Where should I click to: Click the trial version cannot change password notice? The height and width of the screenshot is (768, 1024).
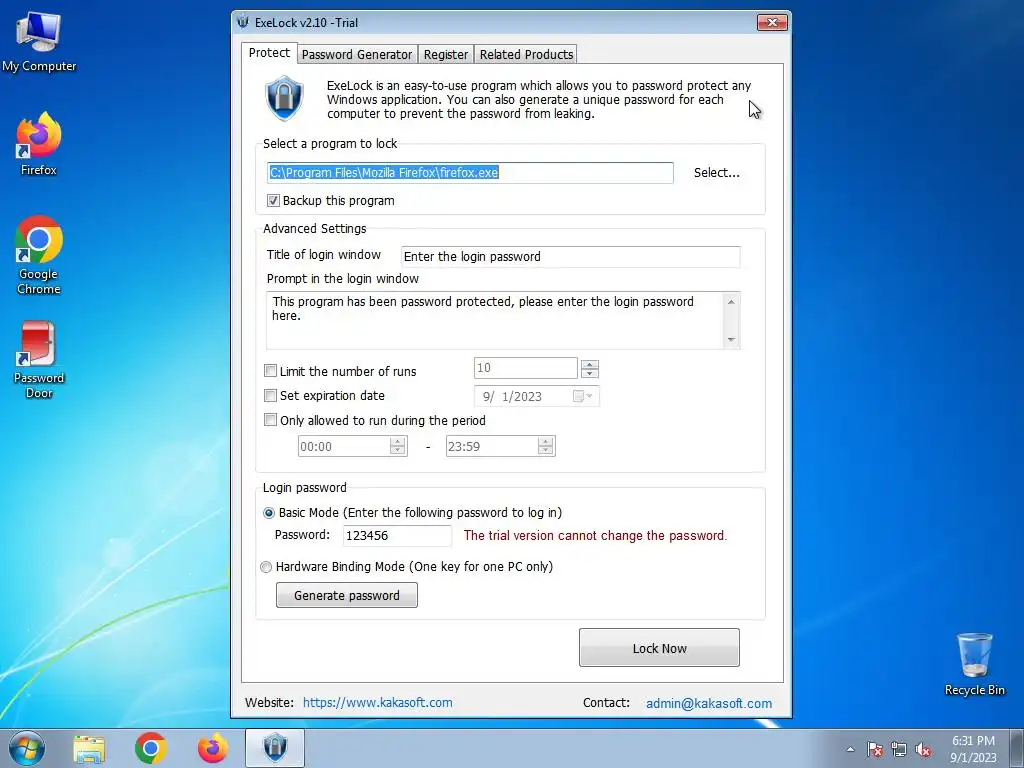click(x=595, y=536)
